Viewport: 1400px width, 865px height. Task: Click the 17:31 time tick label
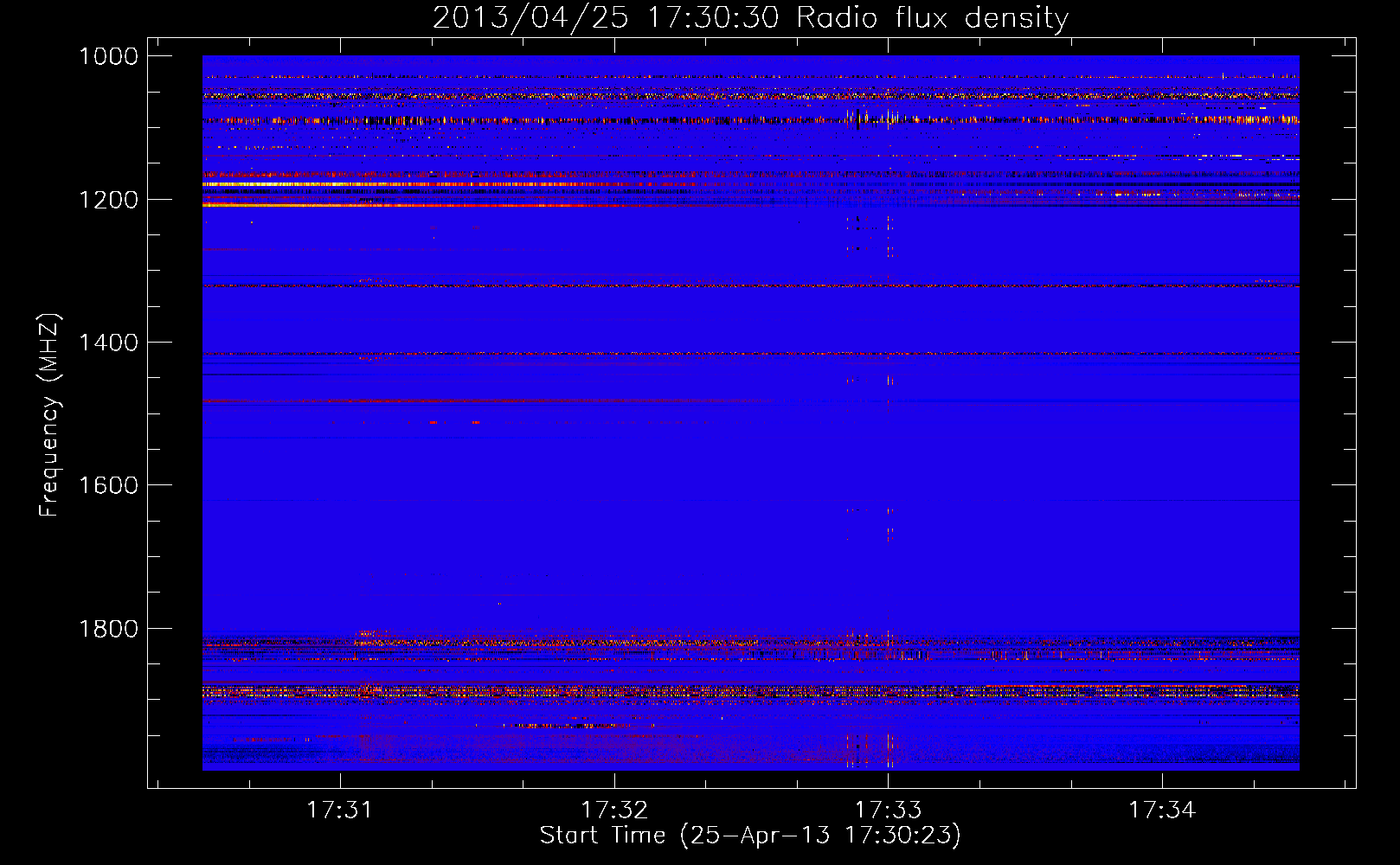[x=340, y=810]
